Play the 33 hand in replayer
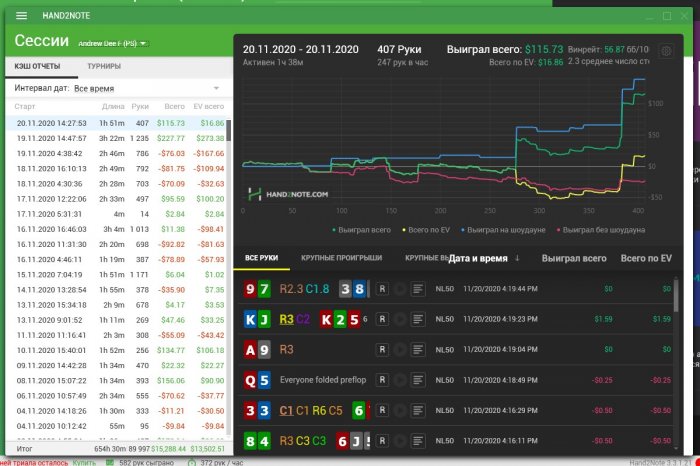The image size is (700, 466). 400,410
